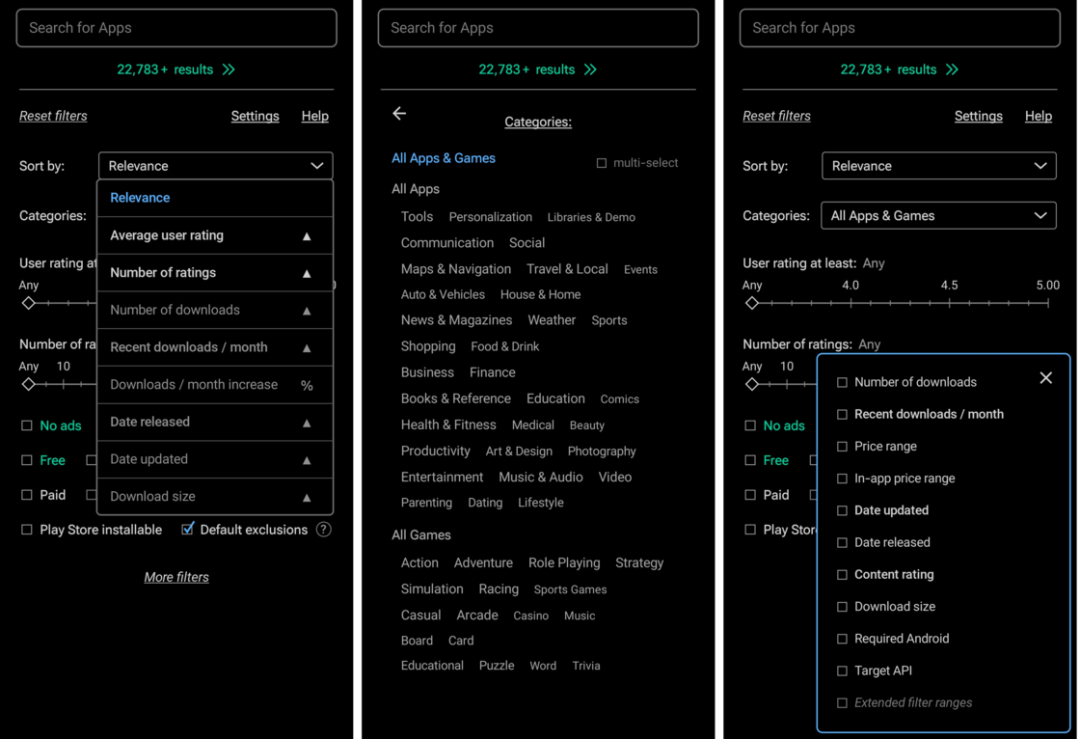Image resolution: width=1080 pixels, height=739 pixels.
Task: Check Free filter in left panel
Action: (27, 460)
